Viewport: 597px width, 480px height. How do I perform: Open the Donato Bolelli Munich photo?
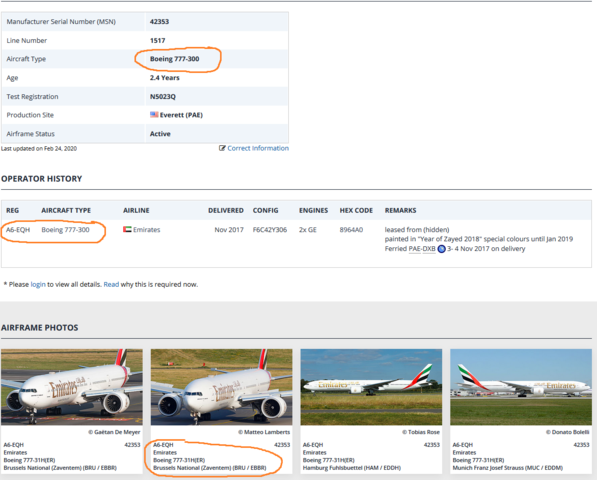click(521, 387)
